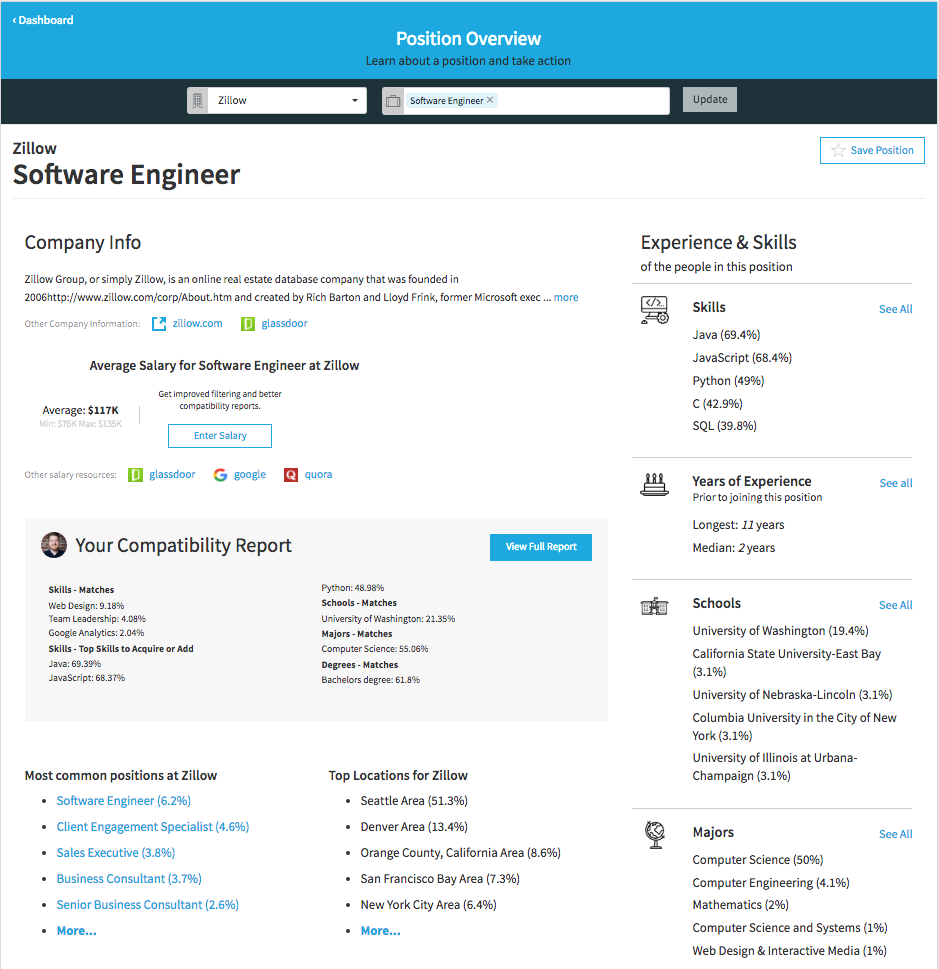Click the Years of Experience cake icon

[654, 484]
